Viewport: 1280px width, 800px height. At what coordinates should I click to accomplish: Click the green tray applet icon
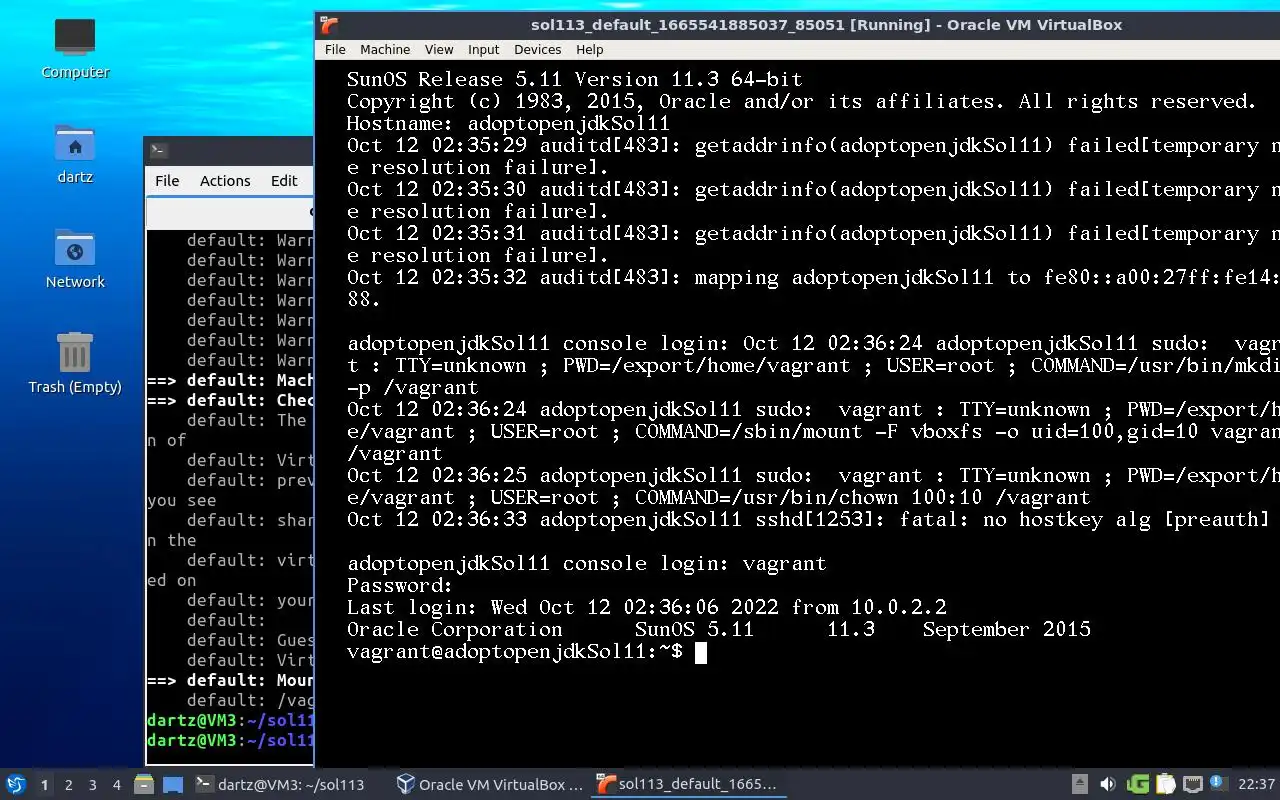click(1138, 784)
